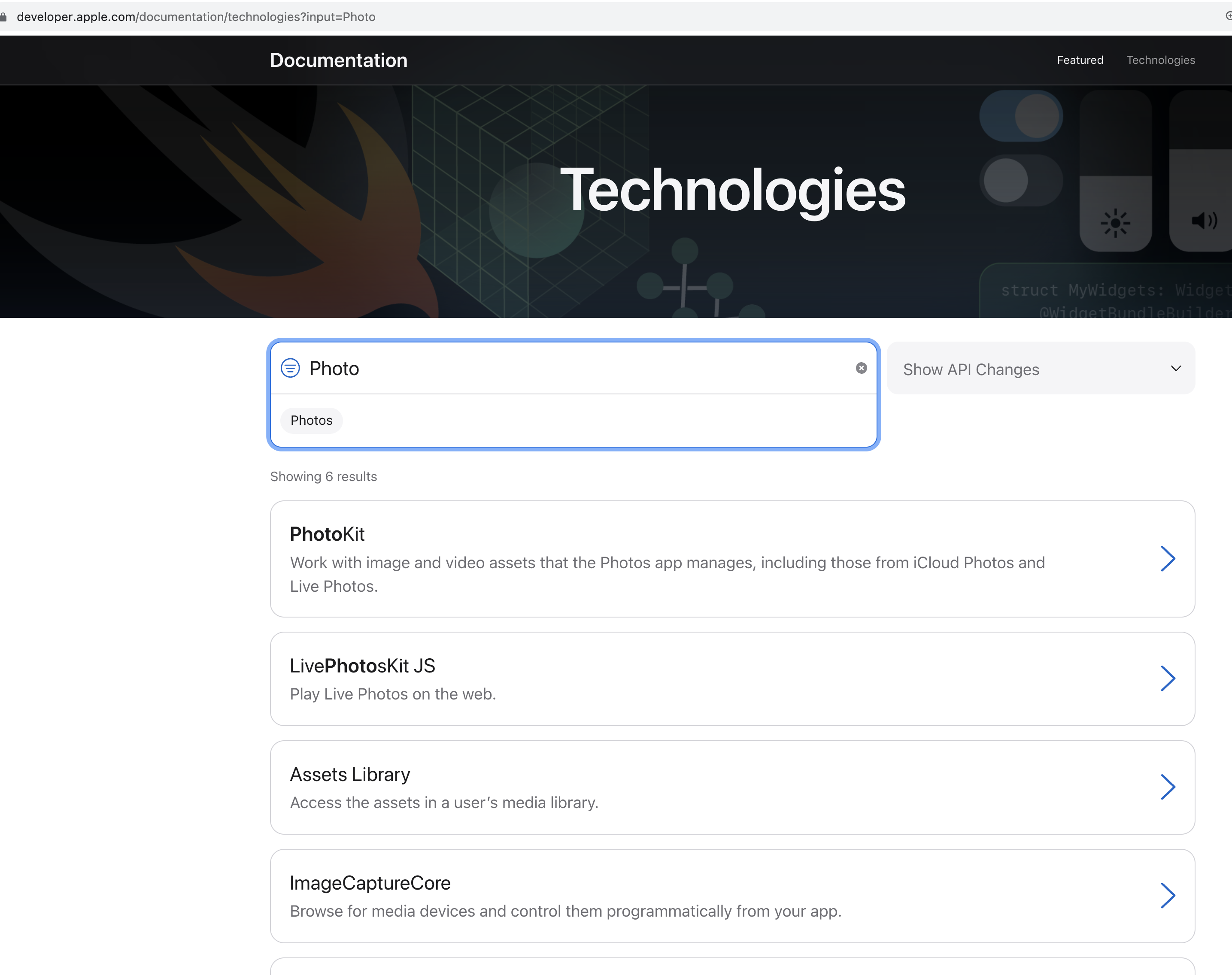Click the browser address bar URL
1232x975 pixels.
196,17
